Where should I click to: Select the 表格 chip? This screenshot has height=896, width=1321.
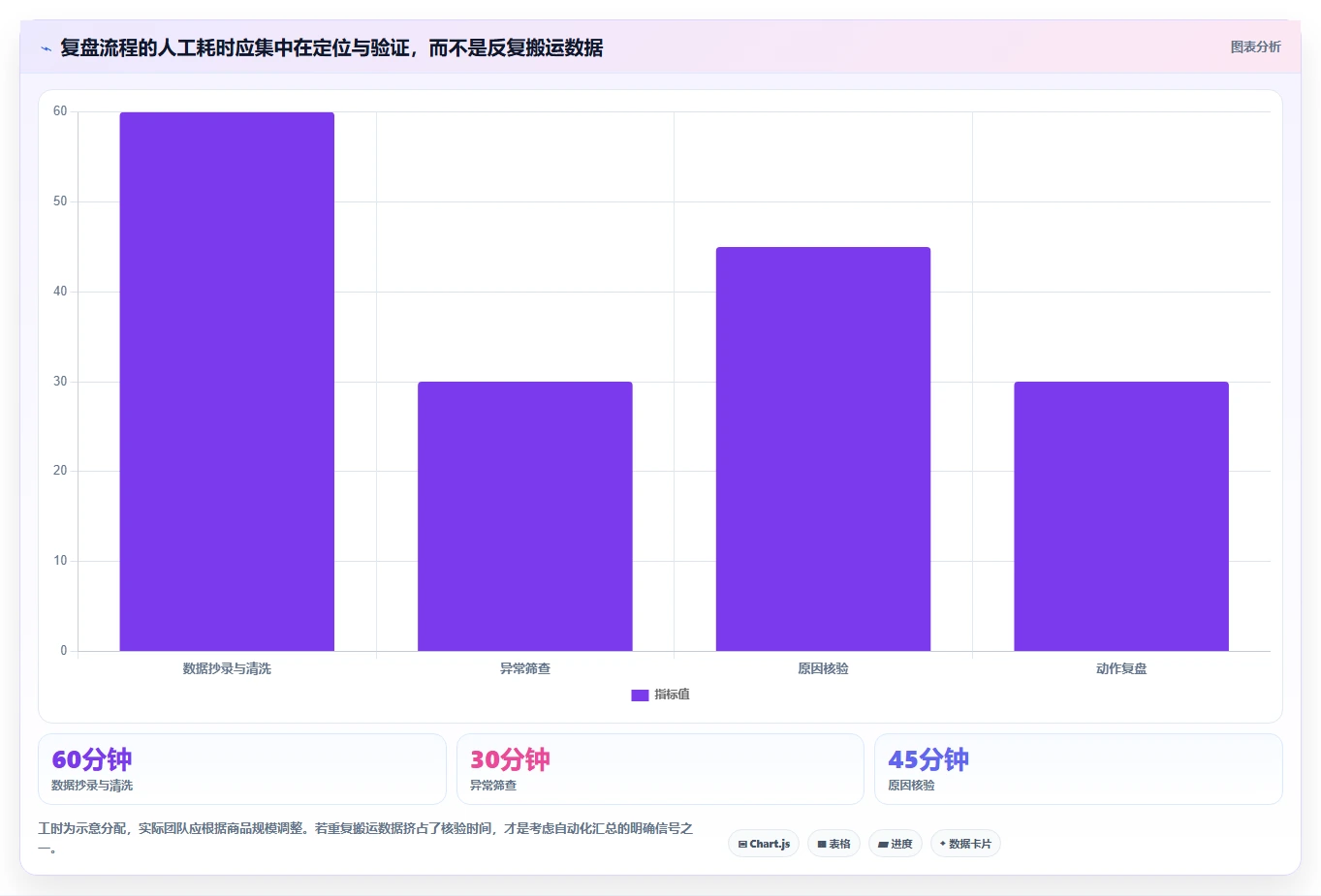pyautogui.click(x=833, y=844)
